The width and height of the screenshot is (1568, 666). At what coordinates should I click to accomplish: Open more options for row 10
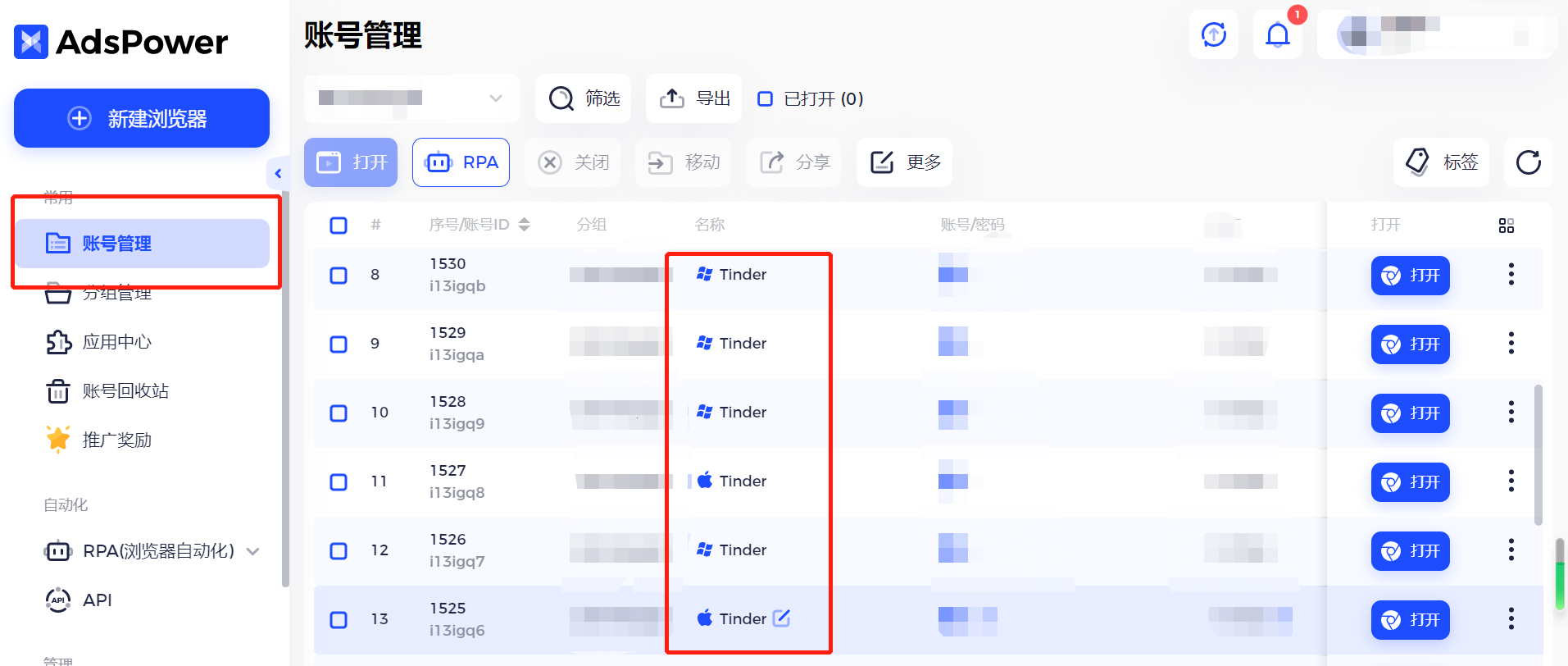1511,413
